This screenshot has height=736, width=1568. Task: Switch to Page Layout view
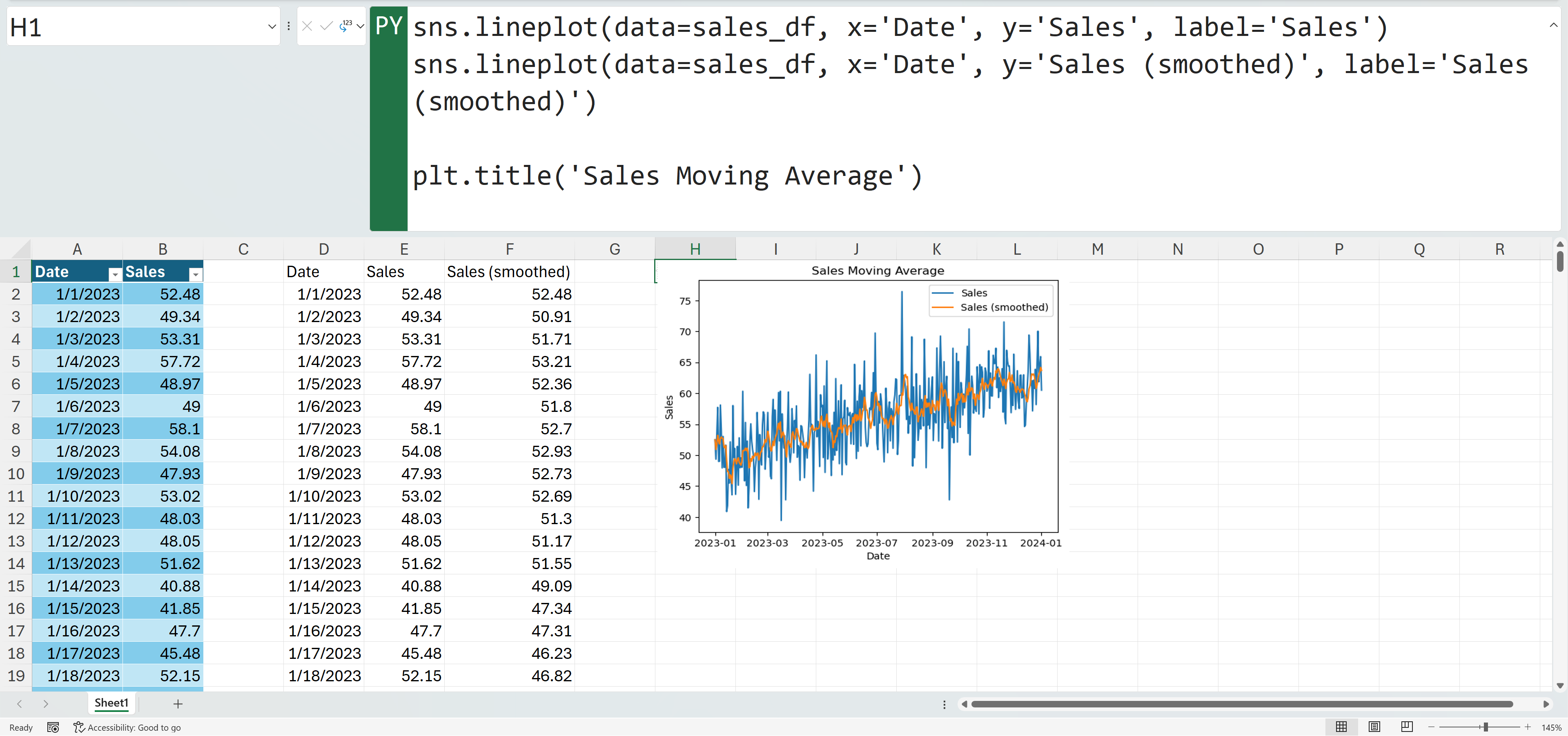1374,727
